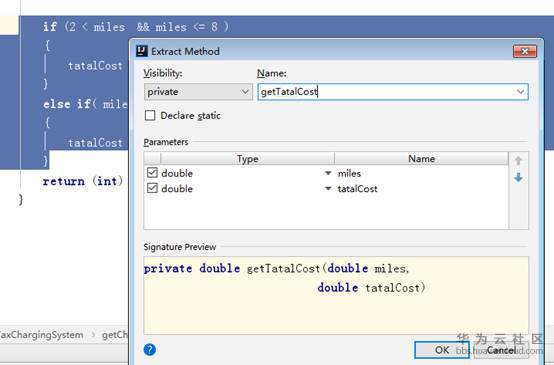
Task: Expand the Name field history dropdown
Action: pyautogui.click(x=520, y=92)
